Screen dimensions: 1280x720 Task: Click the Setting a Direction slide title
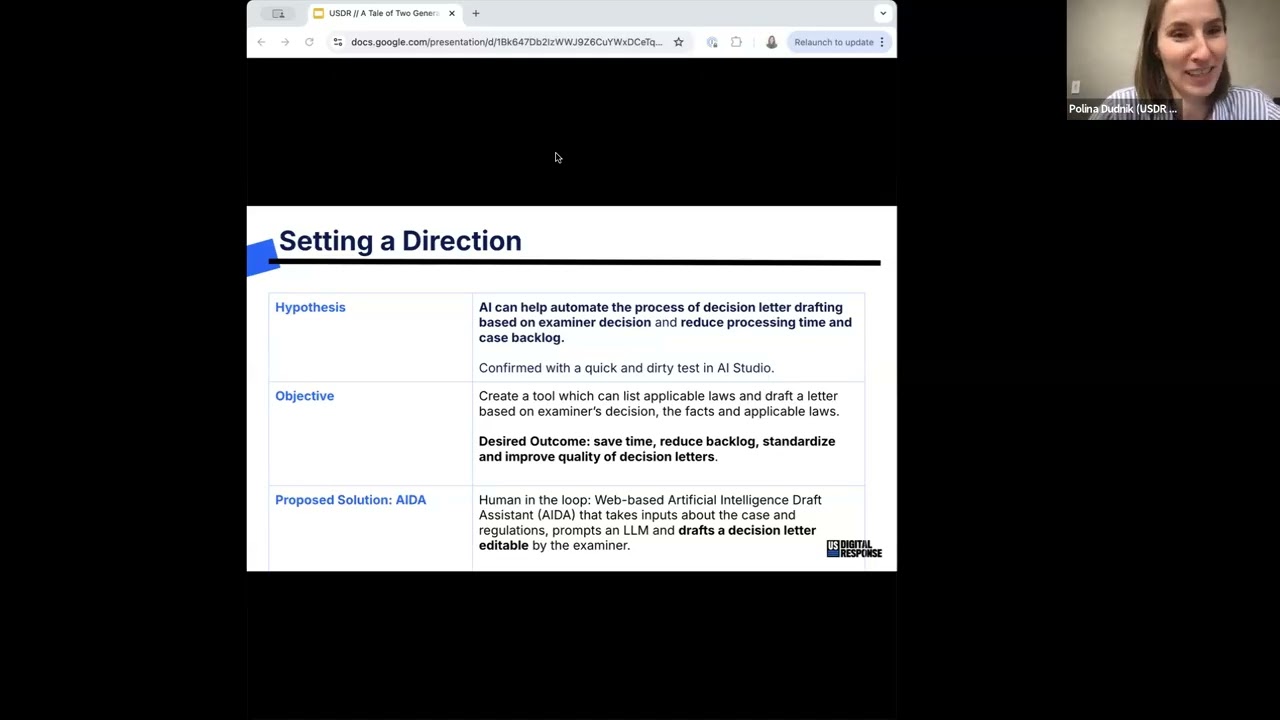point(400,241)
